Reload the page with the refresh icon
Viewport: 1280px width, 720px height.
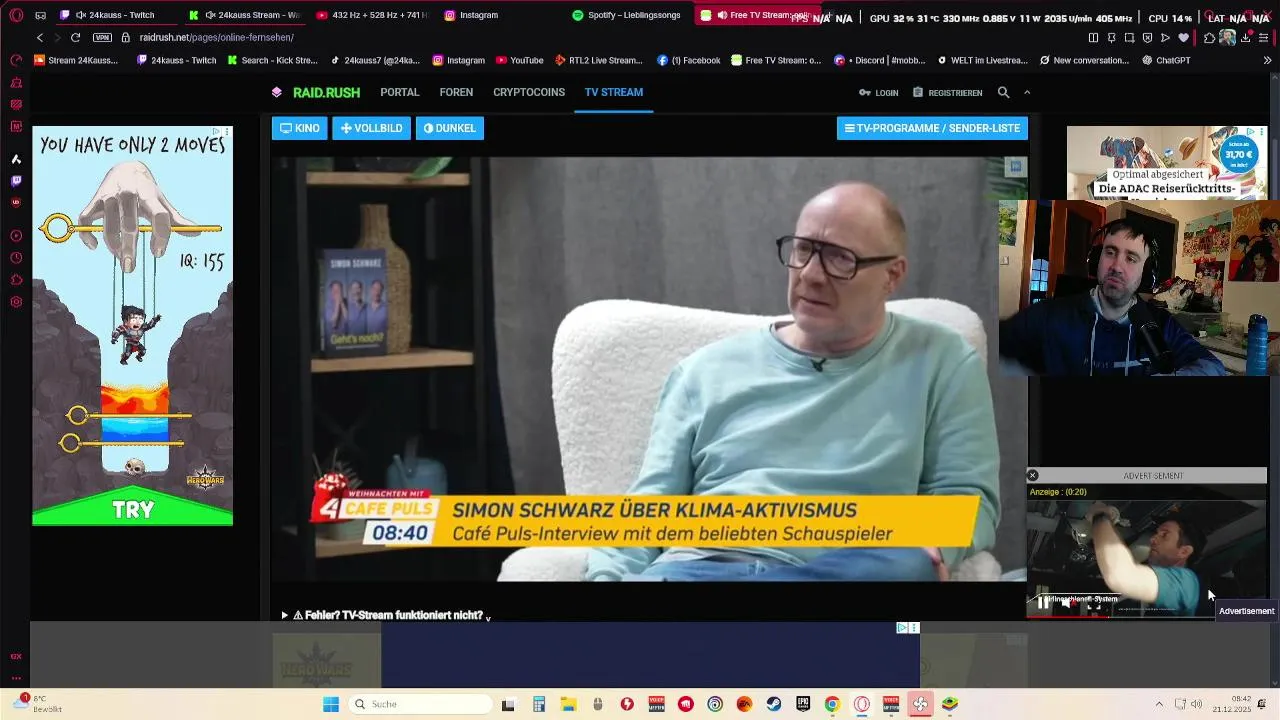click(75, 37)
